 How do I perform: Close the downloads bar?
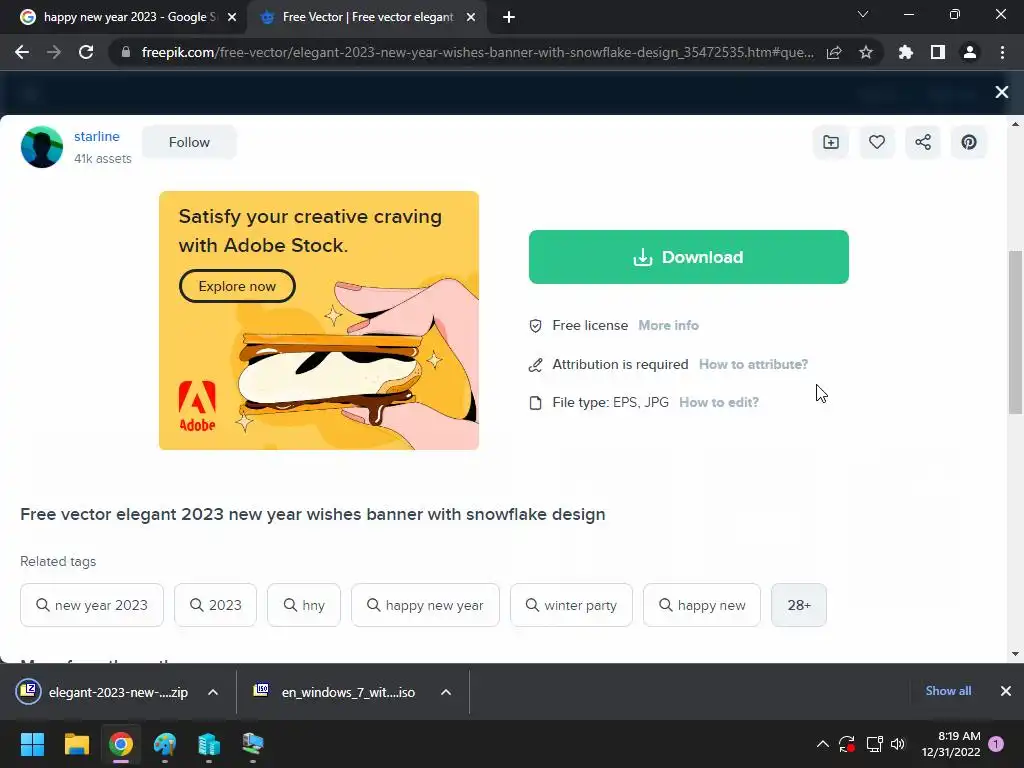coord(1006,691)
